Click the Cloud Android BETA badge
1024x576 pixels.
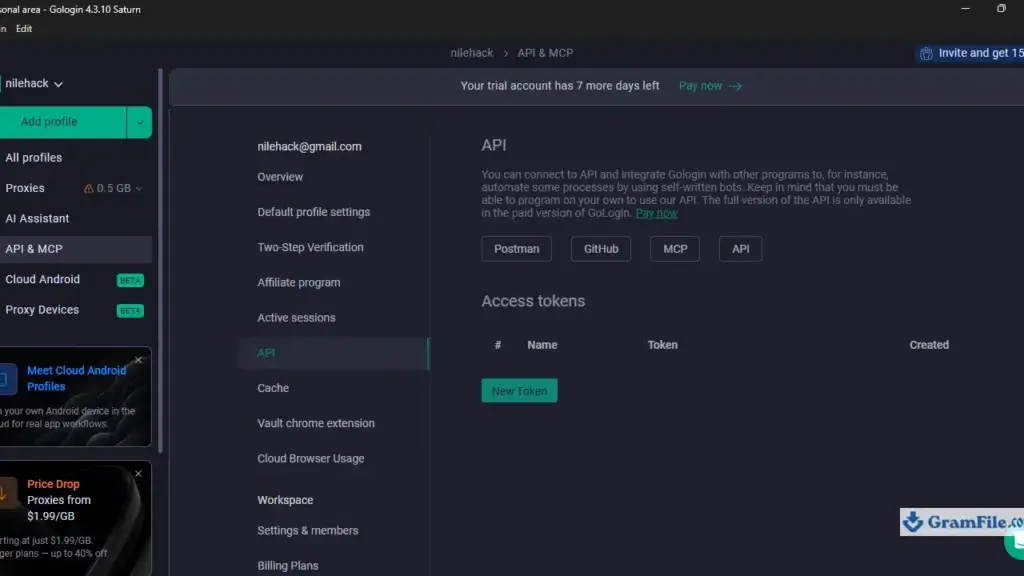coord(130,280)
